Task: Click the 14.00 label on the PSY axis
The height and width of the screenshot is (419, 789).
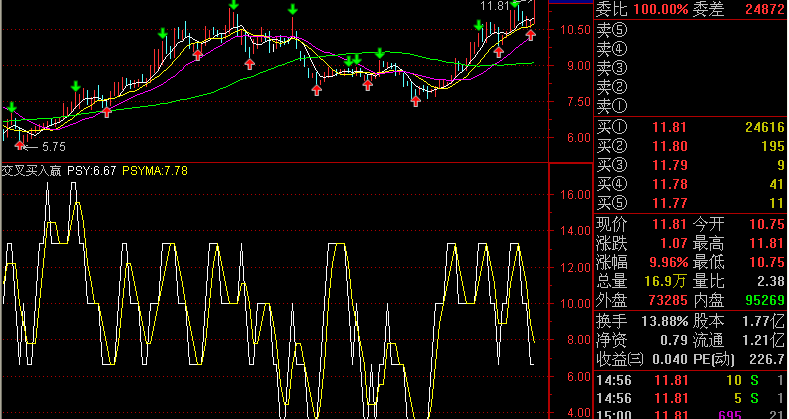Action: click(576, 231)
